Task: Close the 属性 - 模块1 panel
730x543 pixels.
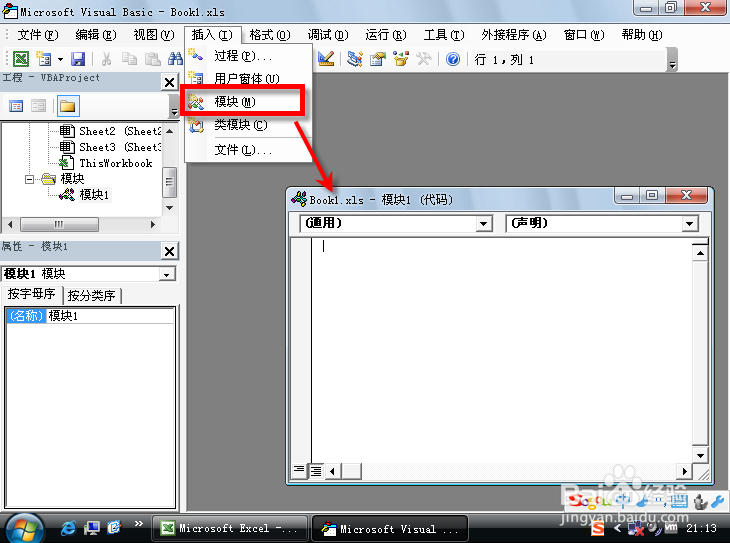Action: (169, 251)
